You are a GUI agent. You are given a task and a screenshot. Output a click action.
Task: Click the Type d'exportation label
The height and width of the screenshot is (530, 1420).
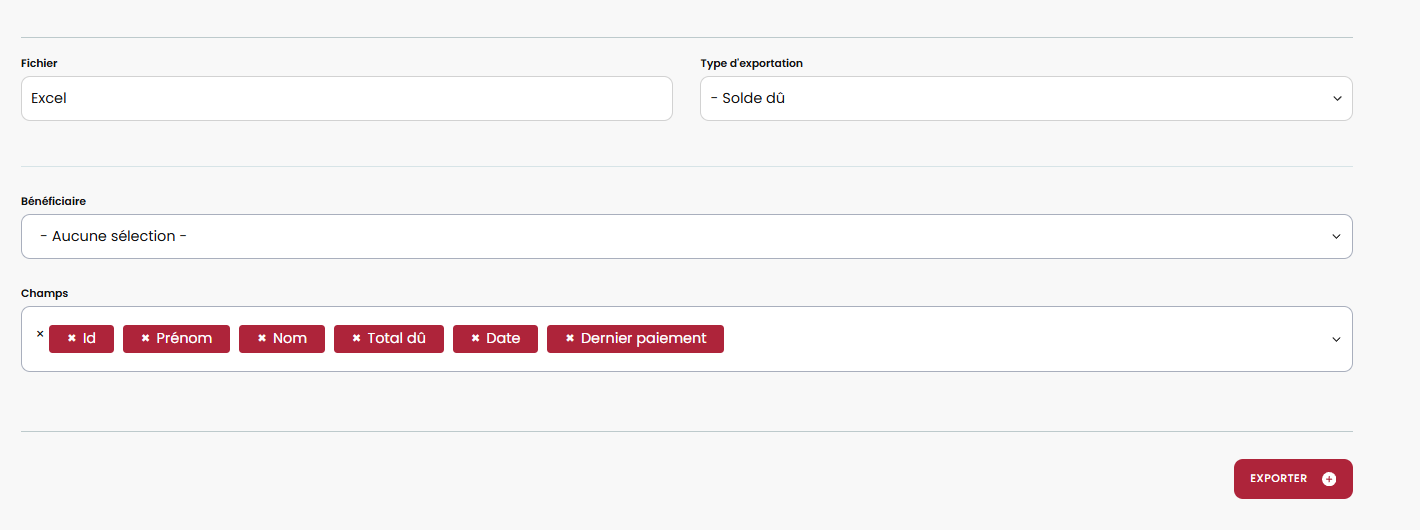point(751,63)
